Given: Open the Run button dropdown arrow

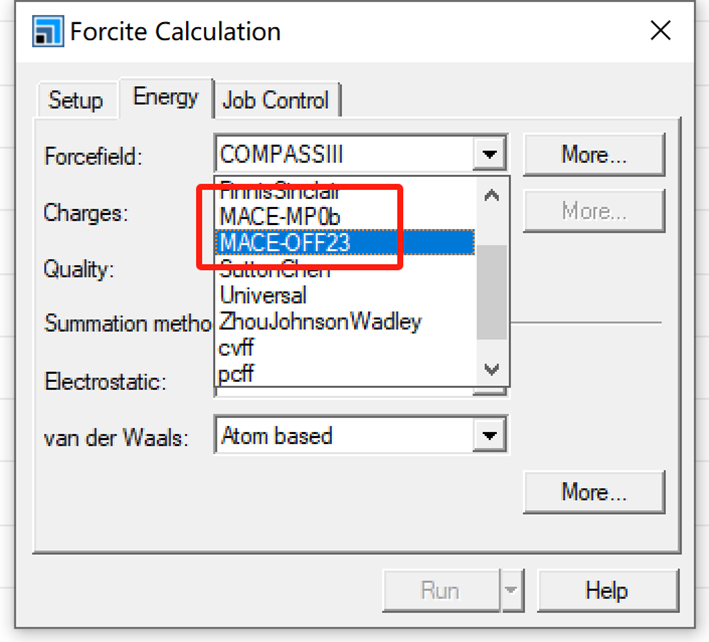Looking at the screenshot, I should [x=512, y=590].
